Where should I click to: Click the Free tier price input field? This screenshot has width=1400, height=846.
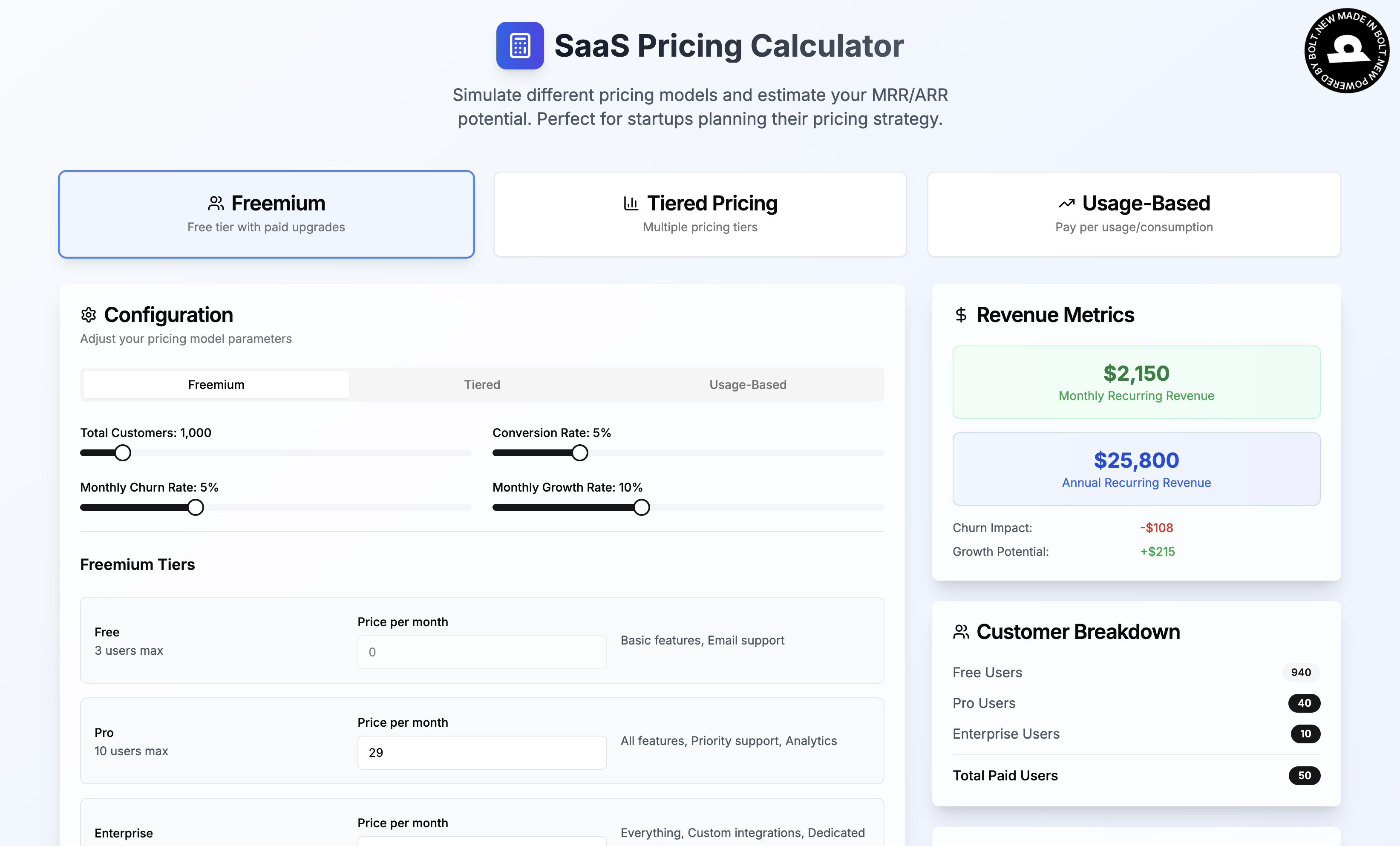(482, 652)
